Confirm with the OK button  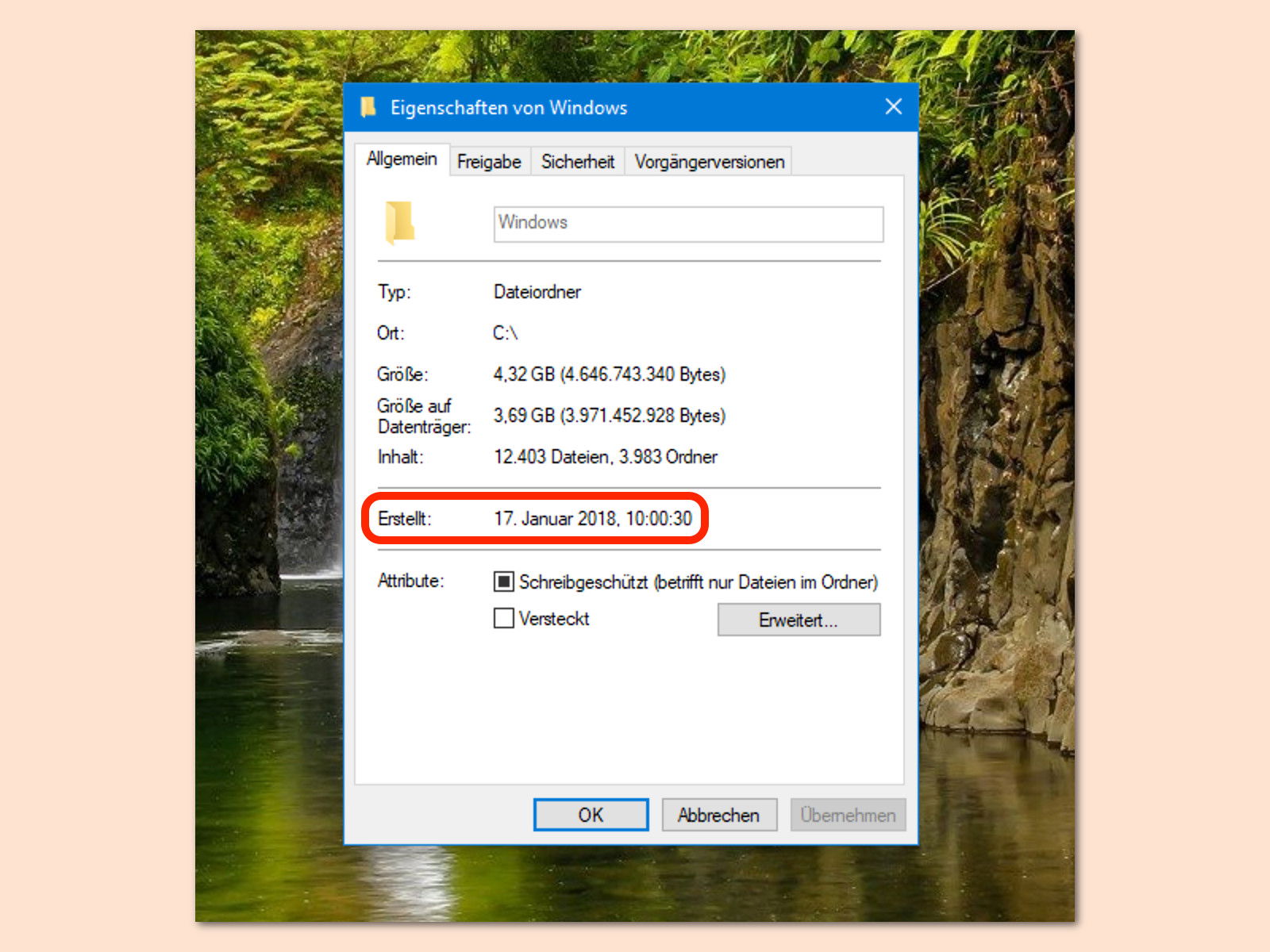(x=591, y=815)
